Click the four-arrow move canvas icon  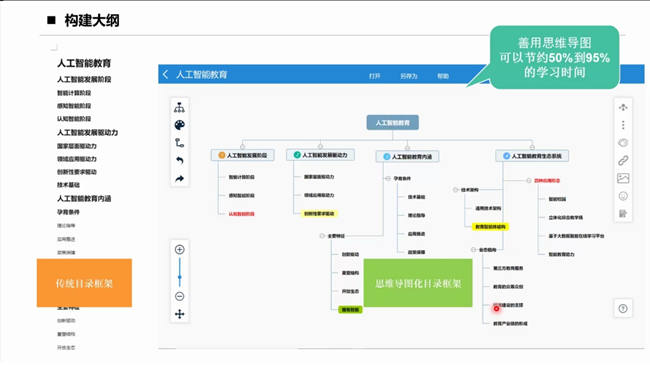point(179,314)
